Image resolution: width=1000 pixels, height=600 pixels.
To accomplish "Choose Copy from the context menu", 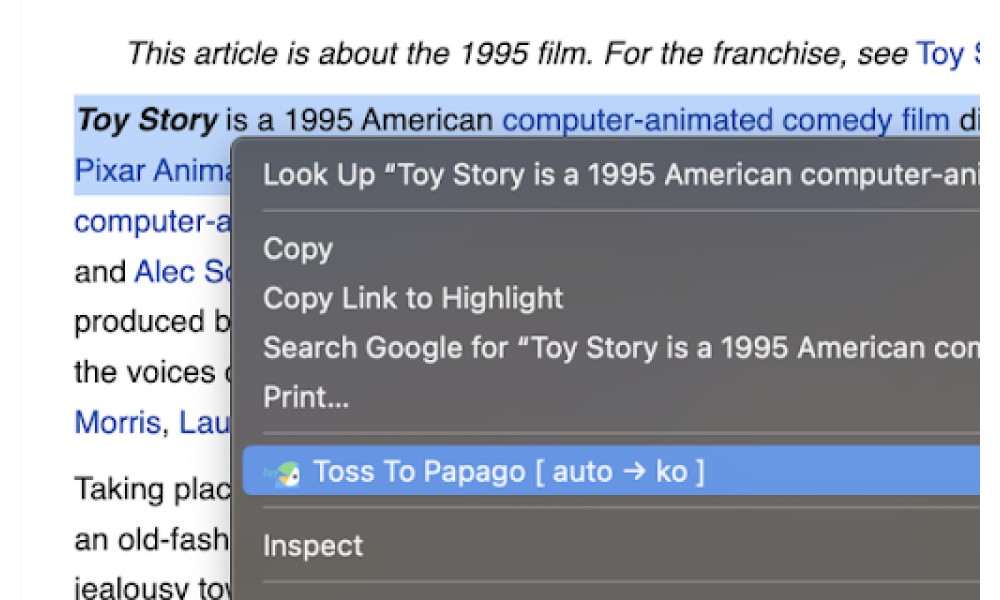I will coord(298,249).
